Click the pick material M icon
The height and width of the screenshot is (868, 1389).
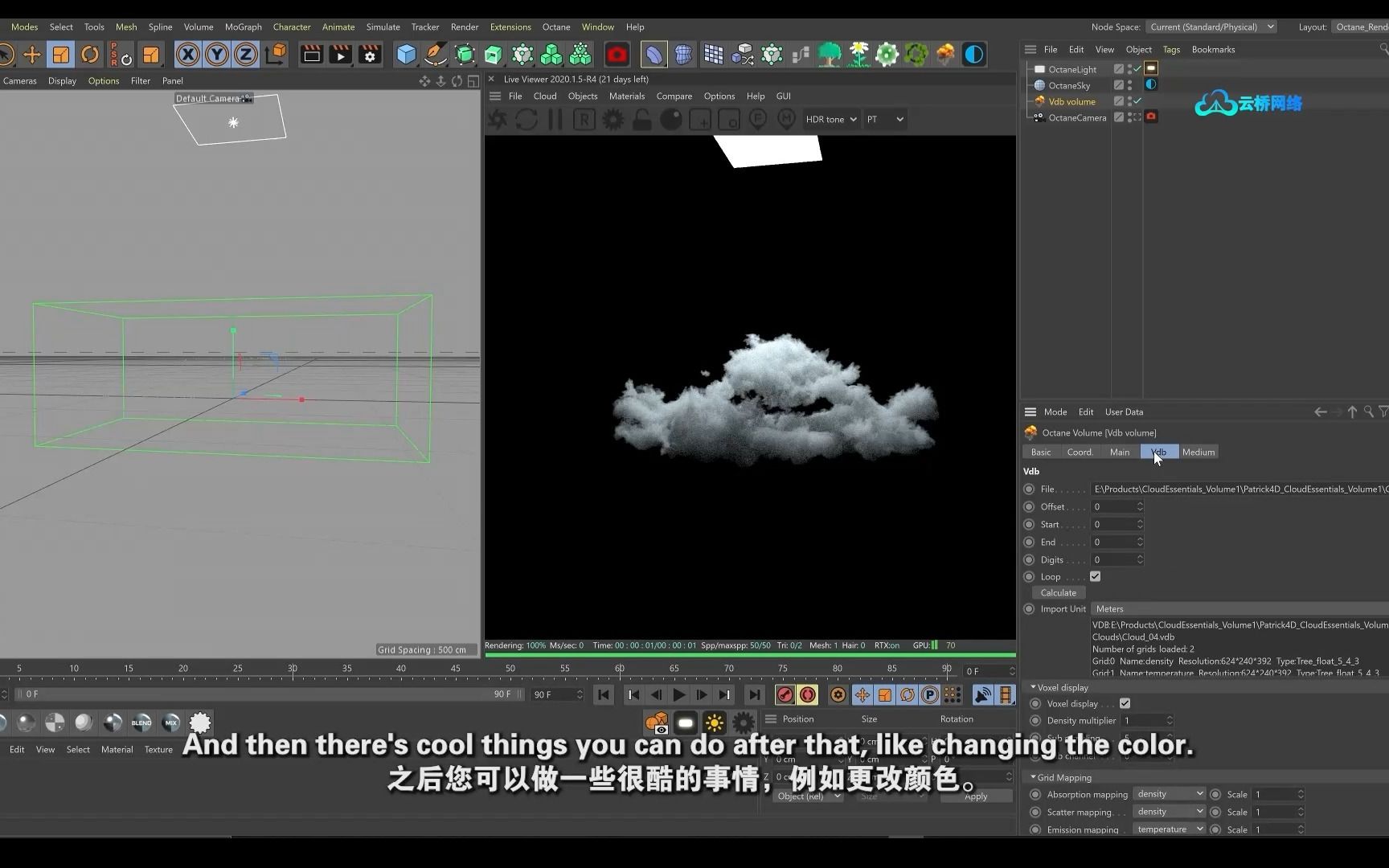click(x=787, y=120)
